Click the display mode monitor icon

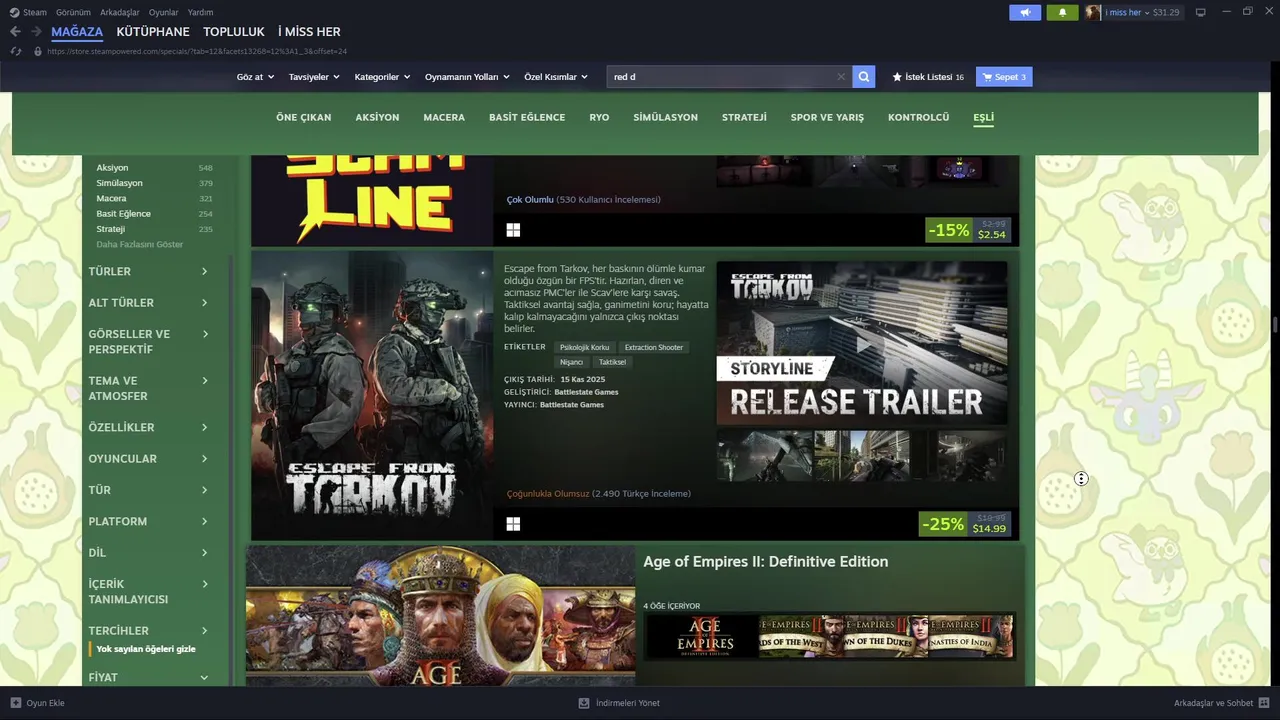click(1201, 12)
